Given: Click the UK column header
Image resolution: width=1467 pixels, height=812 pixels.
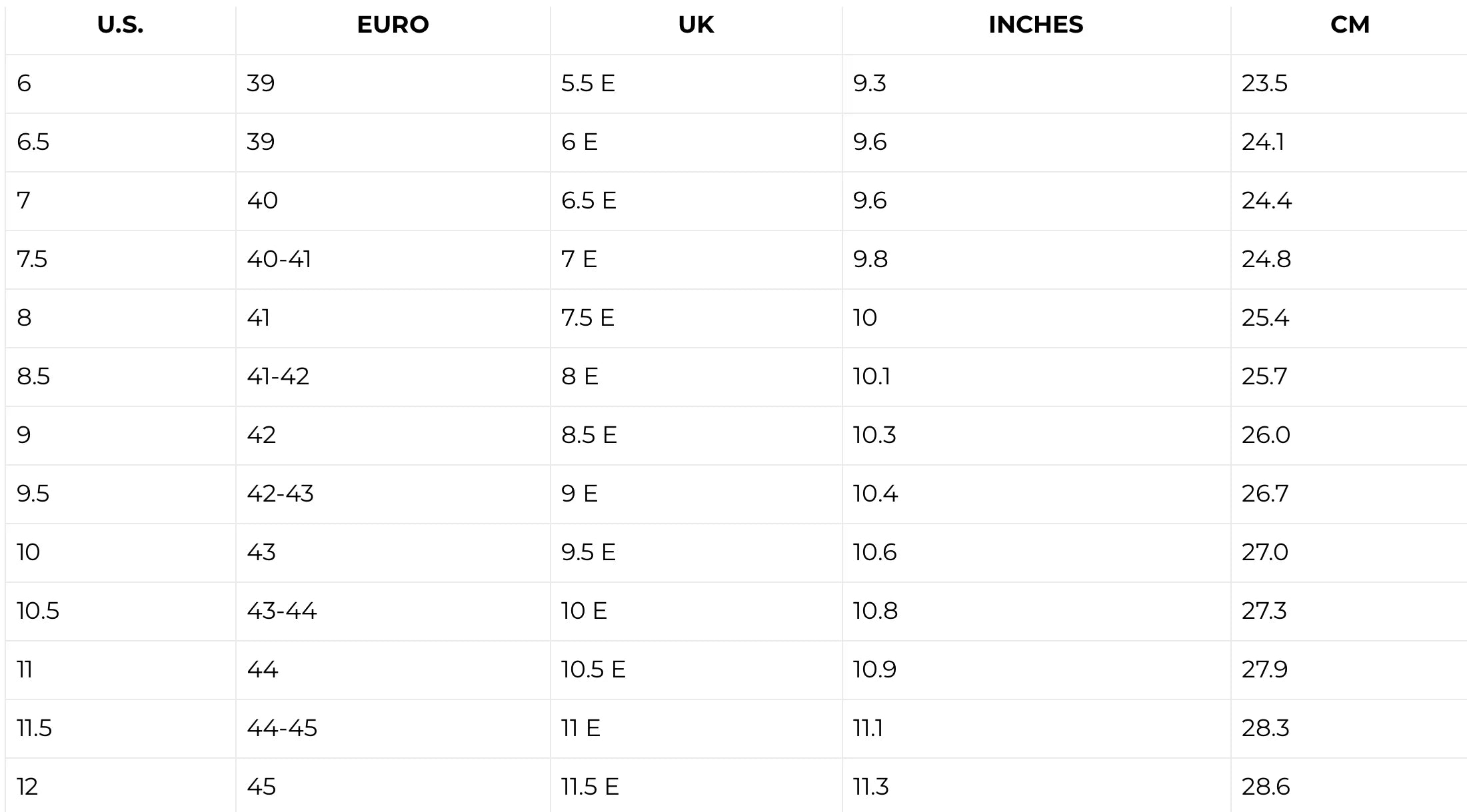Looking at the screenshot, I should point(696,25).
